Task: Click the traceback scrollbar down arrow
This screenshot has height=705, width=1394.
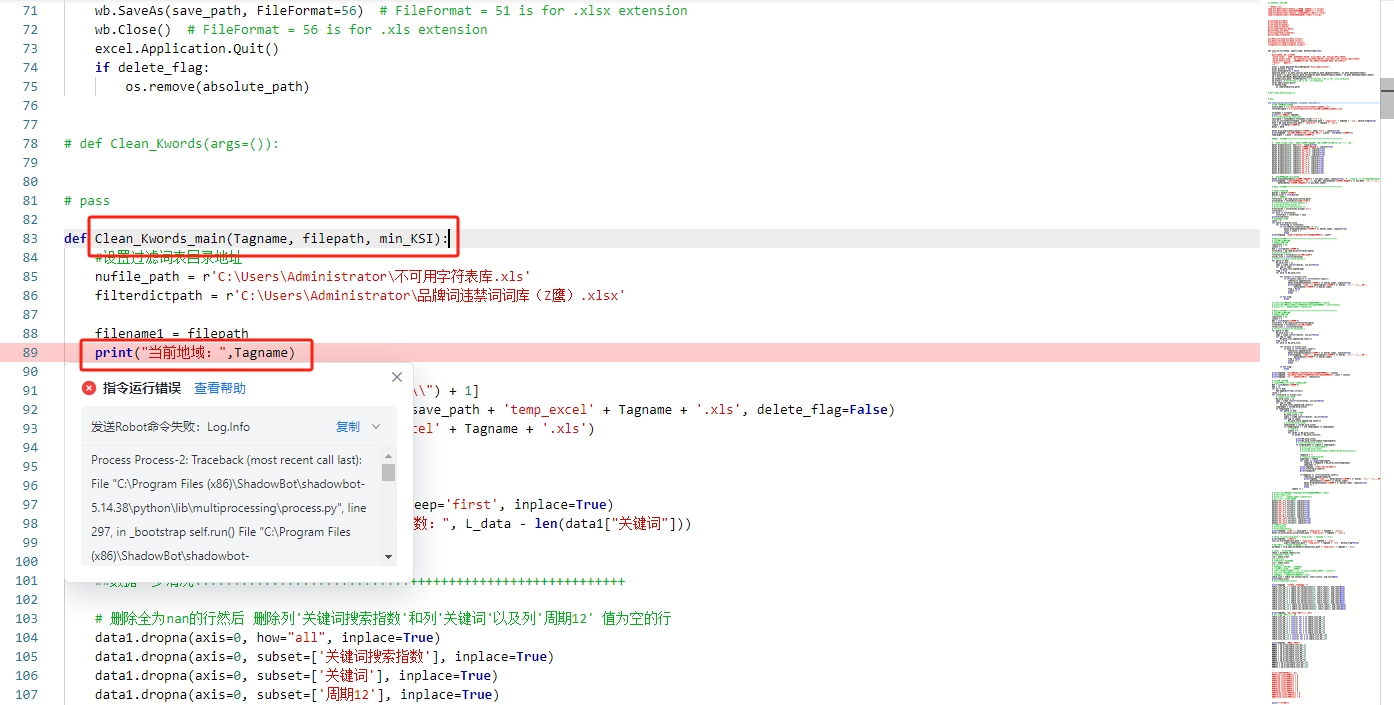Action: point(388,556)
